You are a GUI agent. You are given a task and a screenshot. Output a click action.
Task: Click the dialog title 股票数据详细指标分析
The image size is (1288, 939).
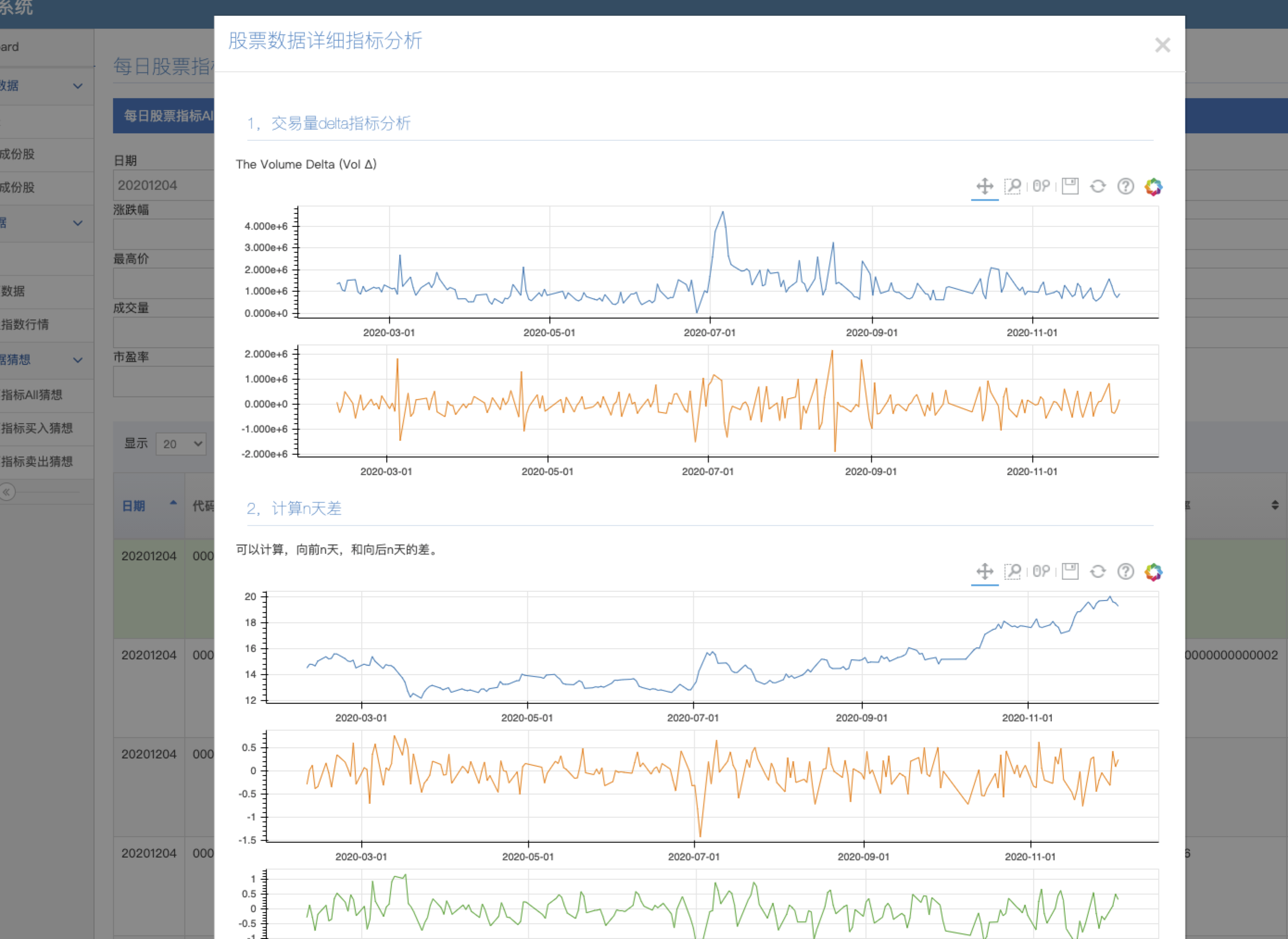[325, 41]
